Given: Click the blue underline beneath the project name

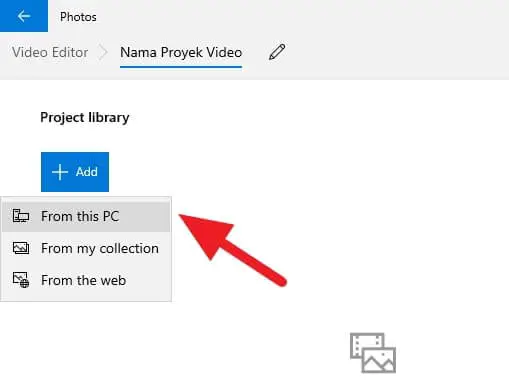Looking at the screenshot, I should click(x=181, y=67).
